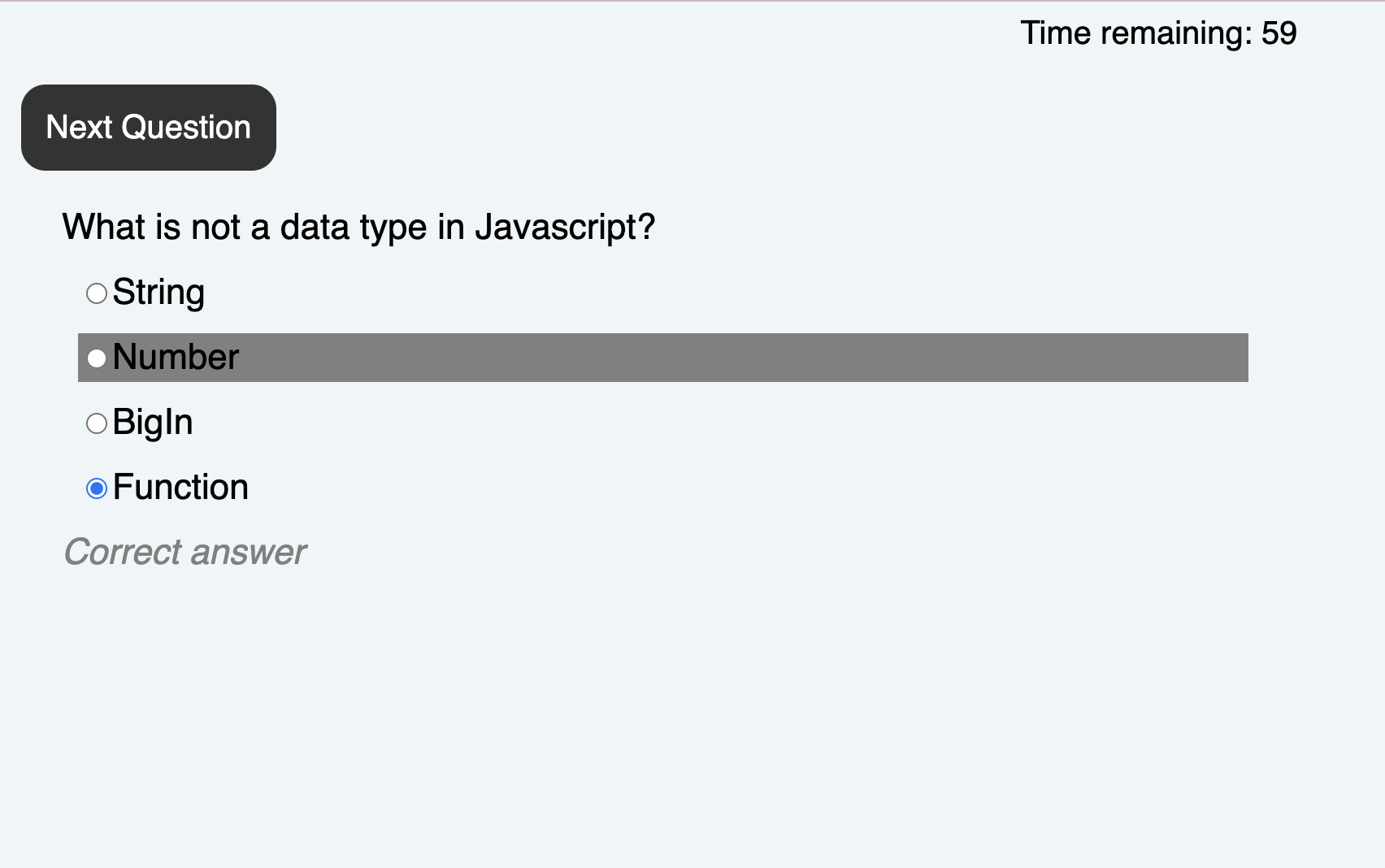
Task: Click the words What is in the question
Action: [122, 228]
